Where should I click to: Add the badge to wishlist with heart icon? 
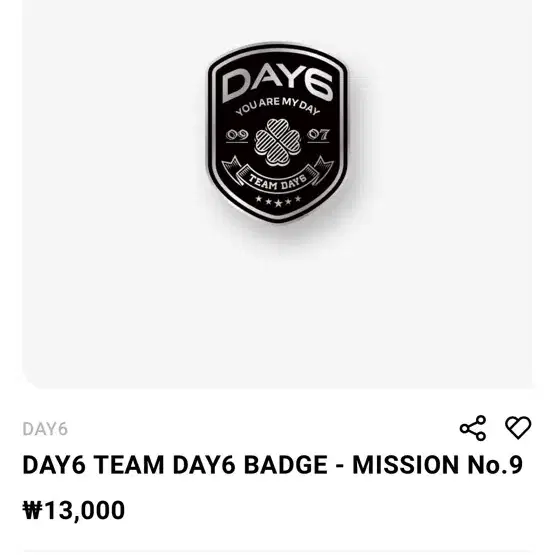point(518,428)
